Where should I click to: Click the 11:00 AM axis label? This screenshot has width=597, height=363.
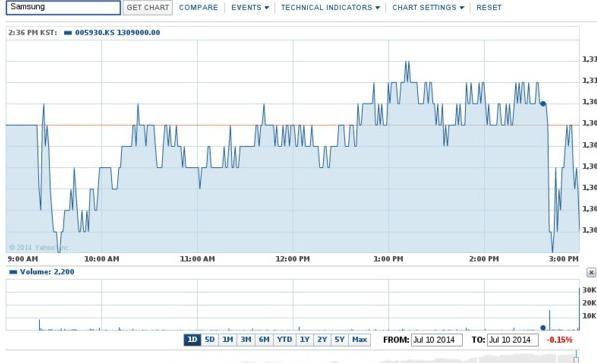click(197, 259)
